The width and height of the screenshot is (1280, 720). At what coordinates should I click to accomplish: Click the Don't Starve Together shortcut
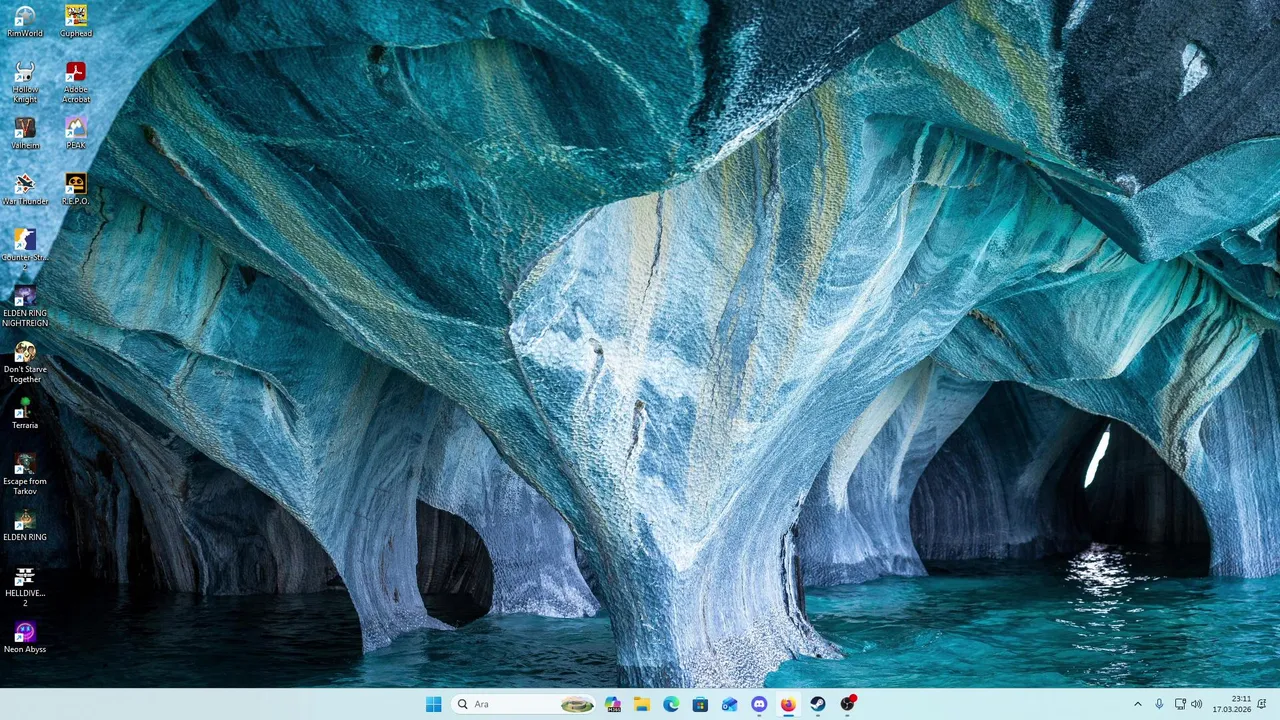25,362
